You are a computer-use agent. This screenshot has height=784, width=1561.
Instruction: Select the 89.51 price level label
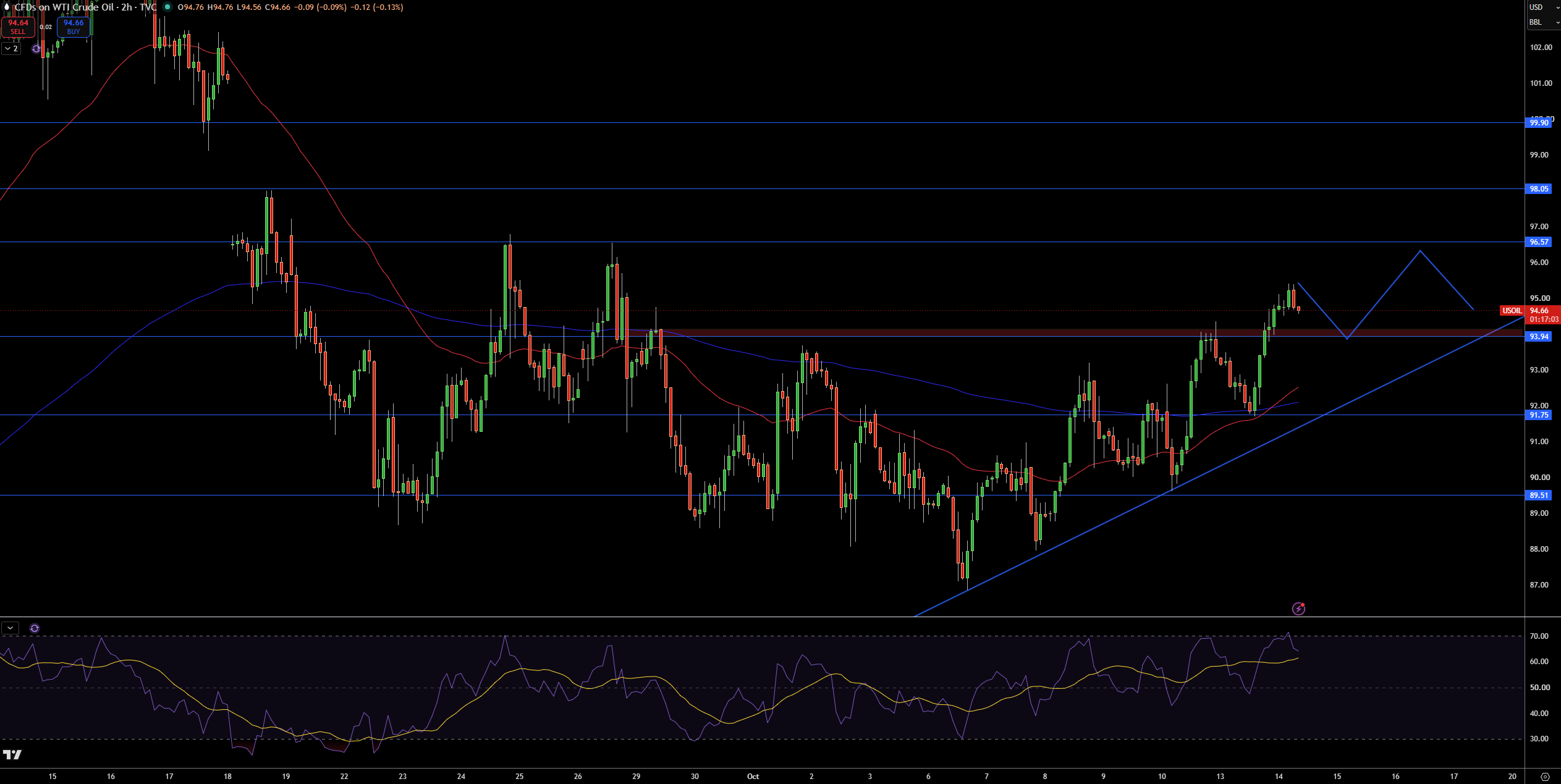pos(1539,495)
